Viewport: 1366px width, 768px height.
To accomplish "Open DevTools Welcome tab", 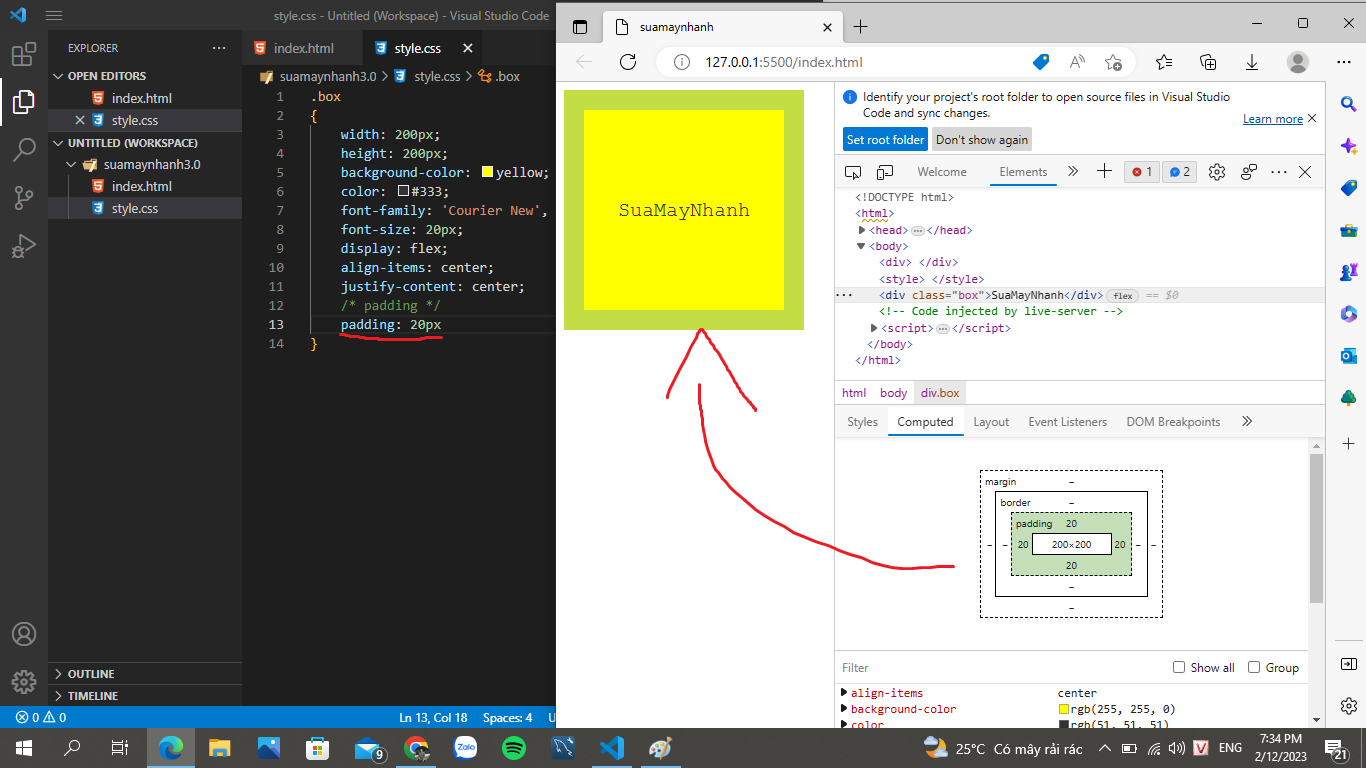I will (942, 172).
